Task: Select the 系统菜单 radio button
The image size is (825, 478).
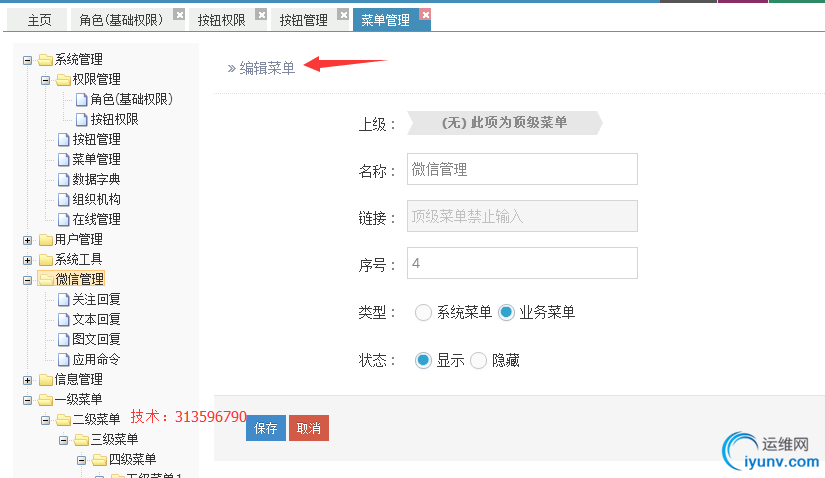Action: pos(423,313)
